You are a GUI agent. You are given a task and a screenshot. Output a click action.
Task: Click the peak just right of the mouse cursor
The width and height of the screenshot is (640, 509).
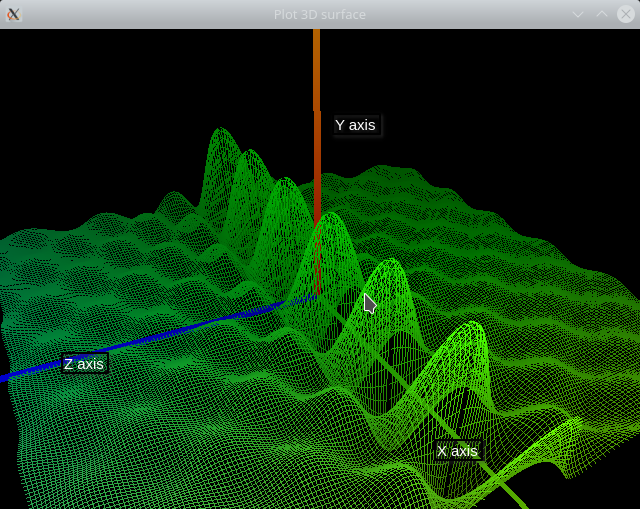pos(390,263)
